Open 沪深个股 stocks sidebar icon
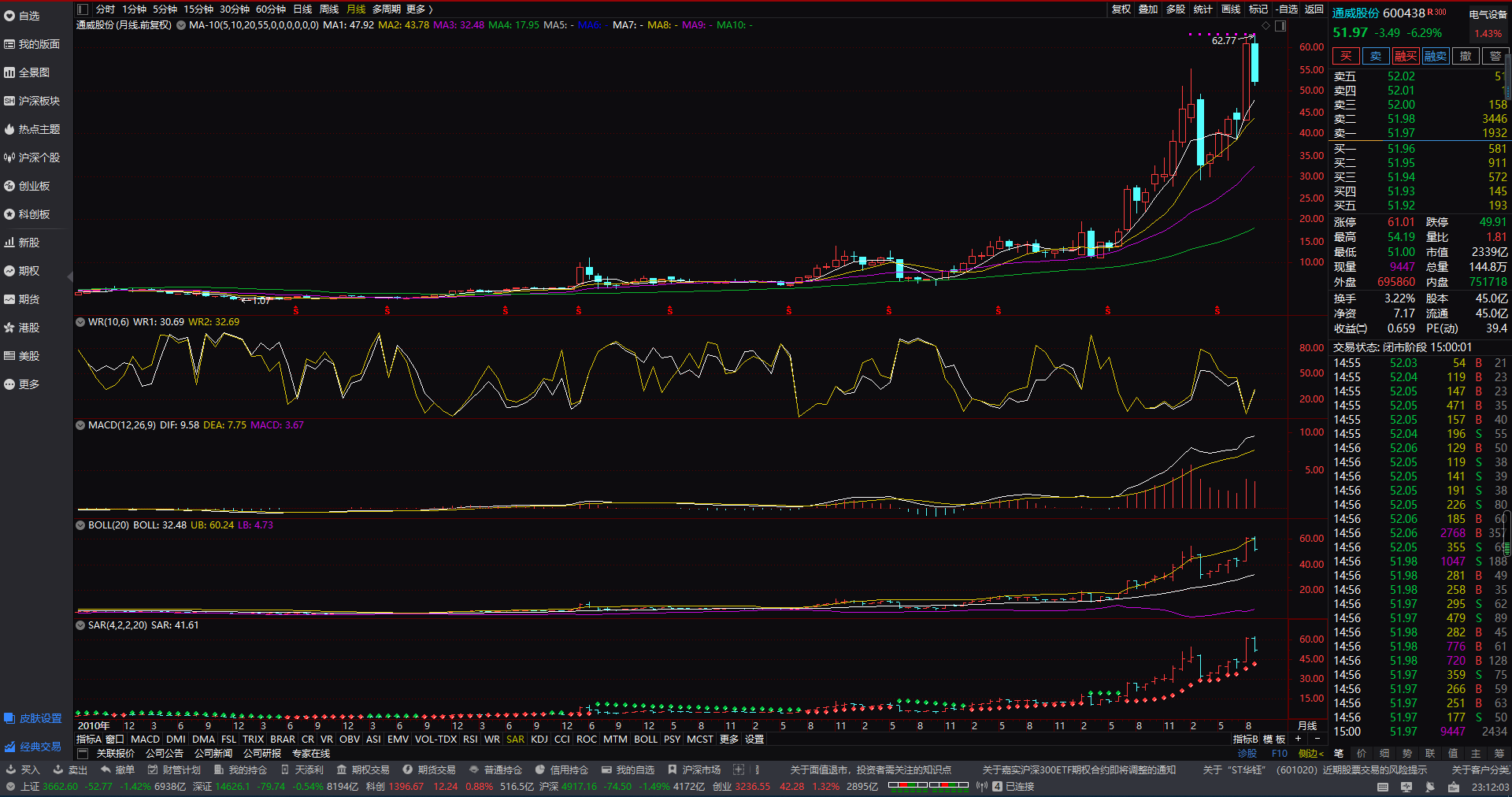The image size is (1512, 797). [x=9, y=158]
